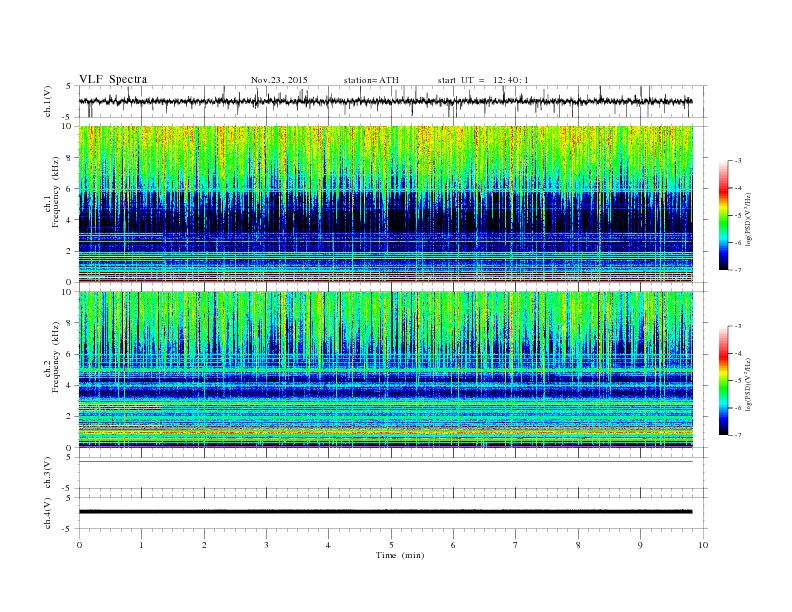Click the ch.2 spectrogram plot
The height and width of the screenshot is (612, 792).
386,370
